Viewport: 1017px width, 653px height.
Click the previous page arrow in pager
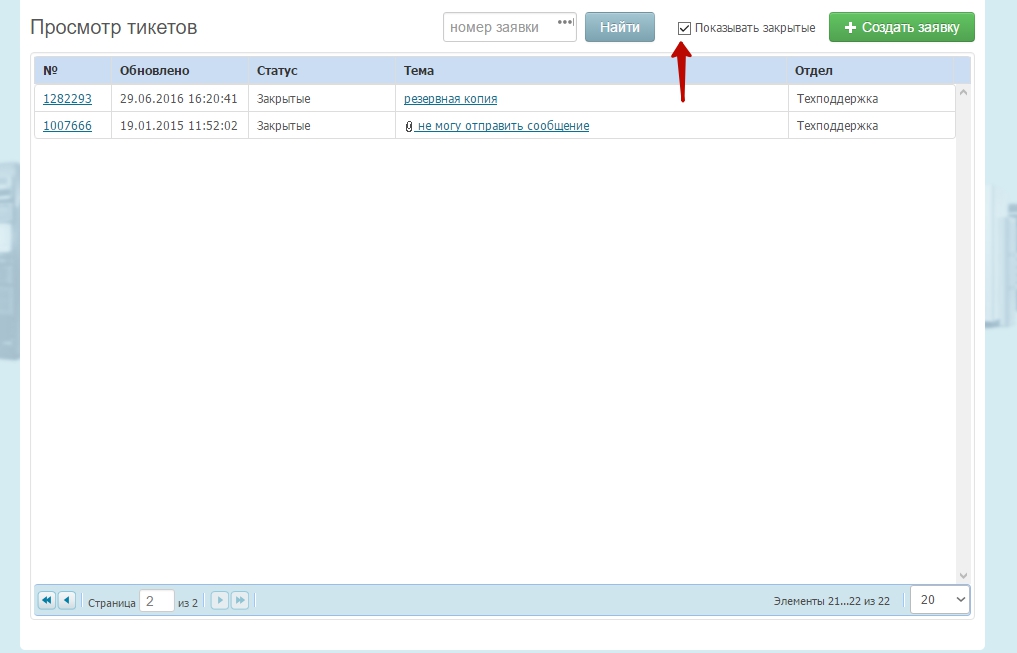click(67, 600)
